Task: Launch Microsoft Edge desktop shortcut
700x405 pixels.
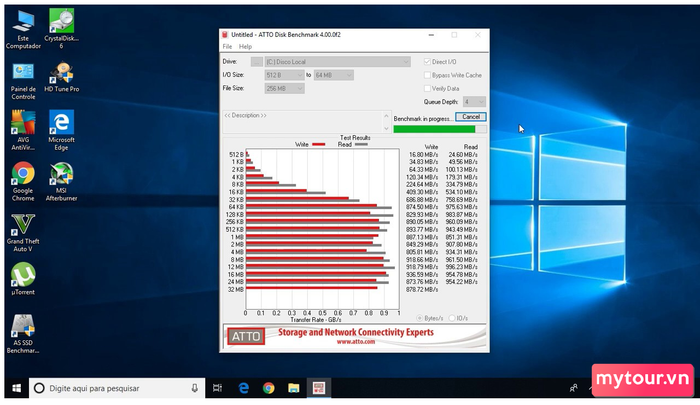Action: (61, 130)
